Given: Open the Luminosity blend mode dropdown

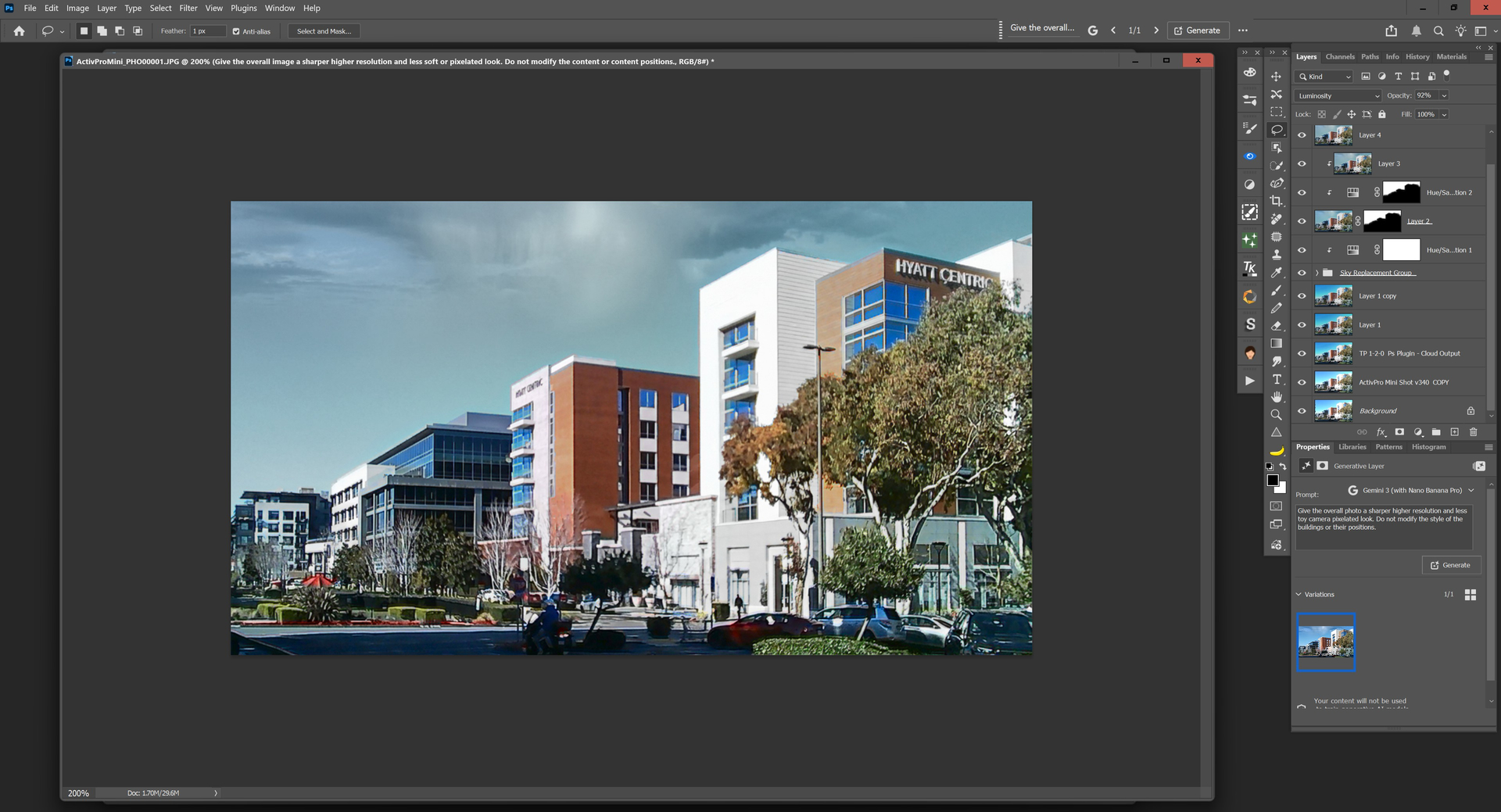Looking at the screenshot, I should [1338, 96].
